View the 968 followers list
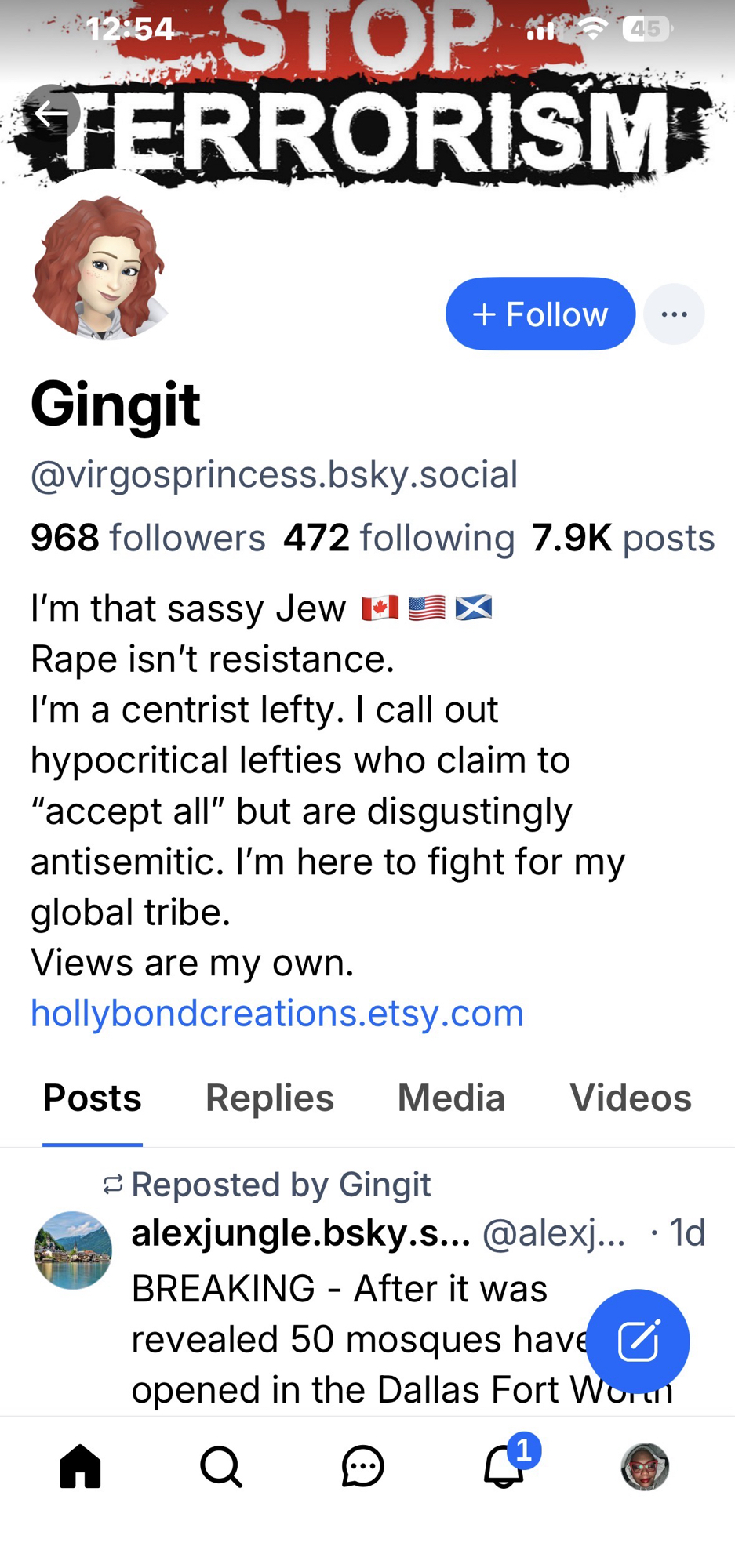Image resolution: width=735 pixels, height=1568 pixels. tap(148, 538)
